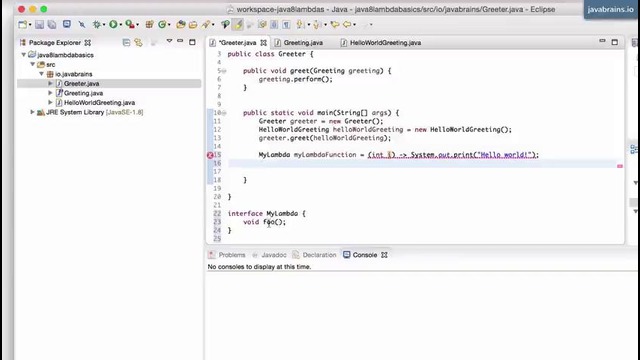Toggle Link with Editor in Package Explorer
640x360 pixels.
pyautogui.click(x=139, y=42)
